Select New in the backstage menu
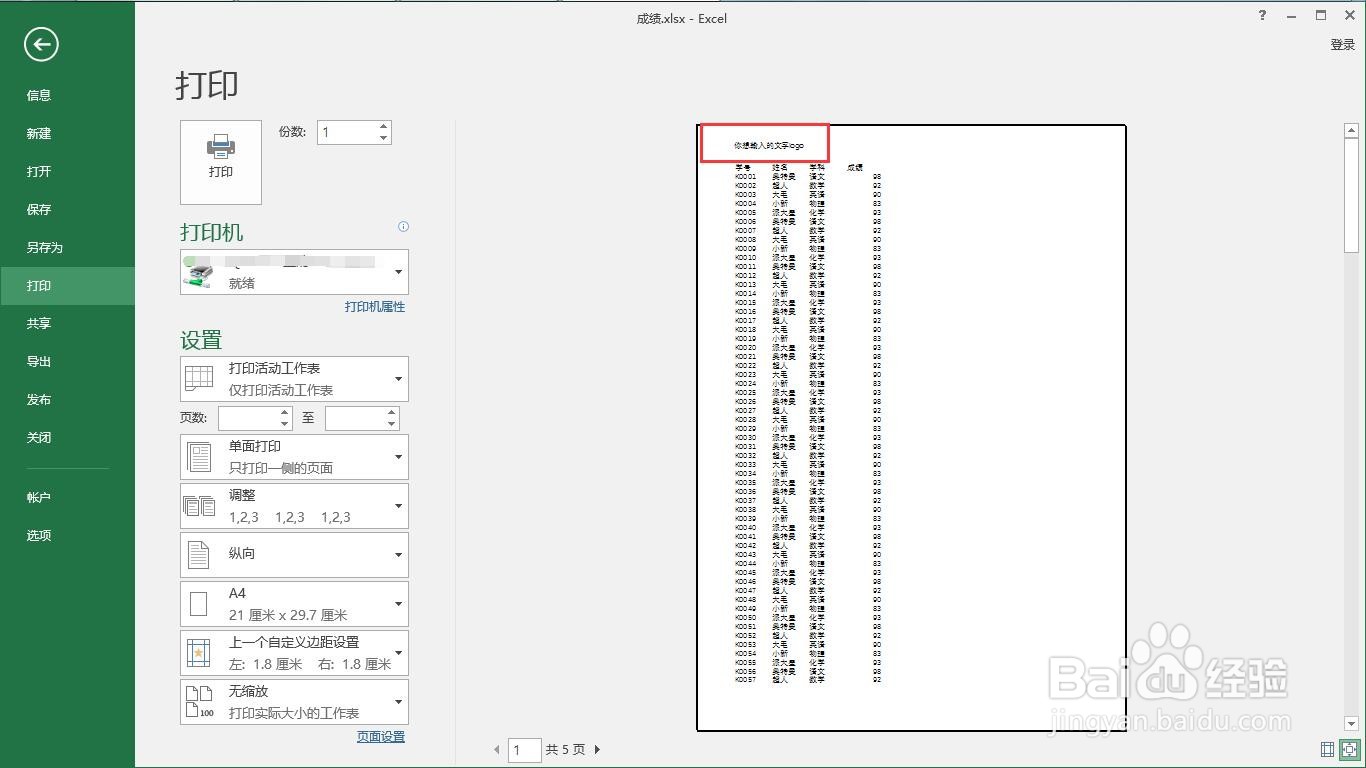Image resolution: width=1366 pixels, height=768 pixels. pyautogui.click(x=67, y=133)
